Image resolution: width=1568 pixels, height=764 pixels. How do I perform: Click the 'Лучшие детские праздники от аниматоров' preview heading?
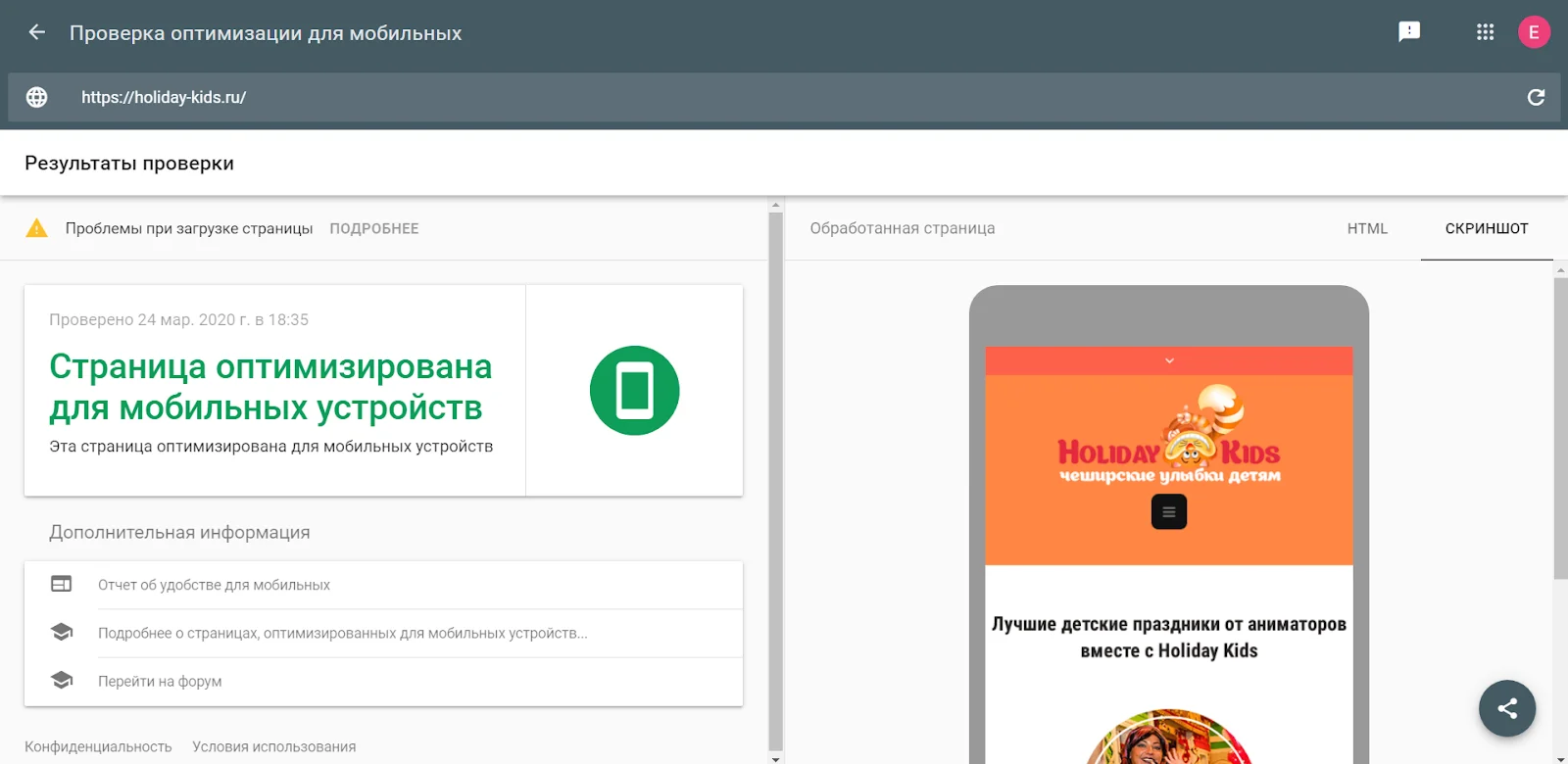pos(1169,637)
